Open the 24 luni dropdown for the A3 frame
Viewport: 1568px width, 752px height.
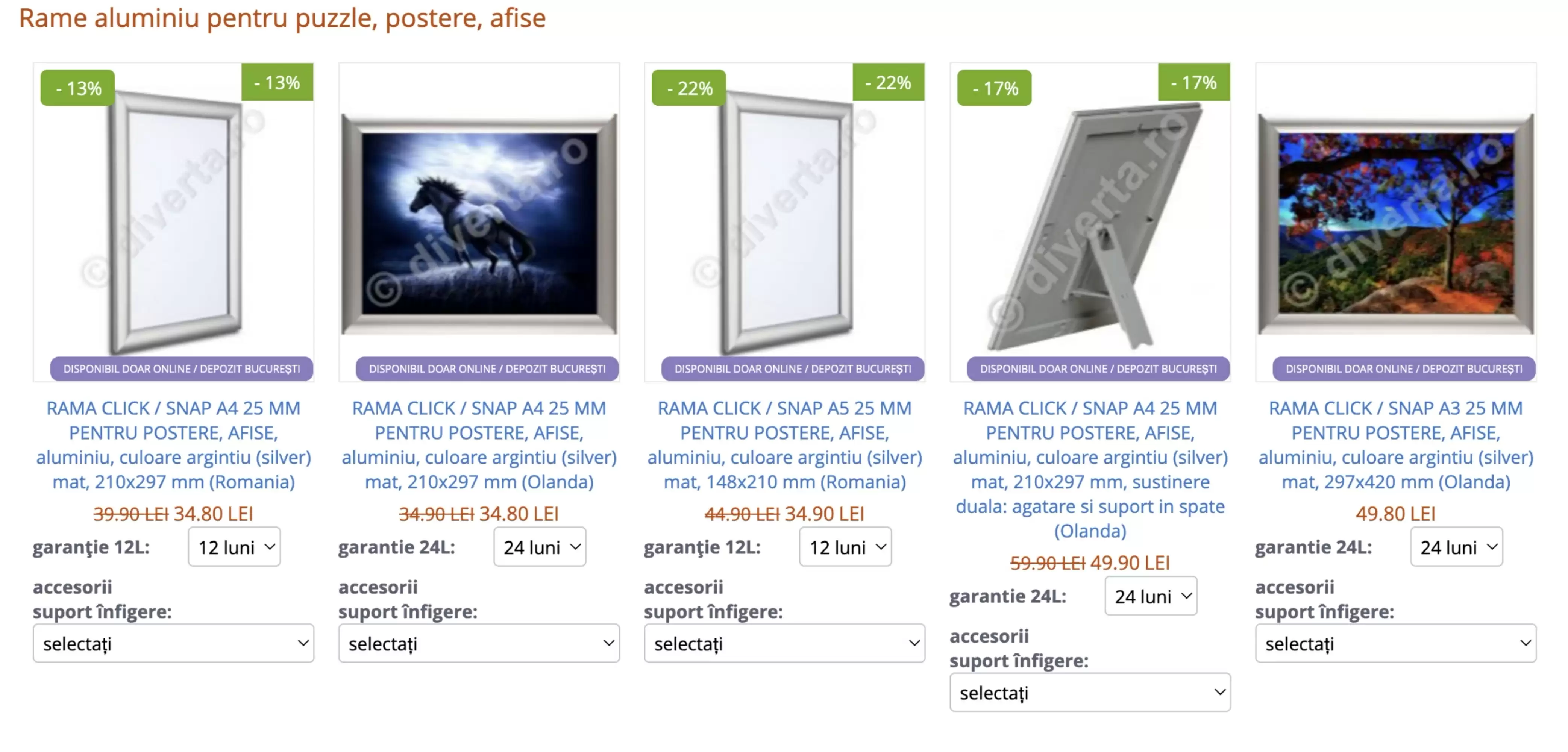pyautogui.click(x=1456, y=547)
